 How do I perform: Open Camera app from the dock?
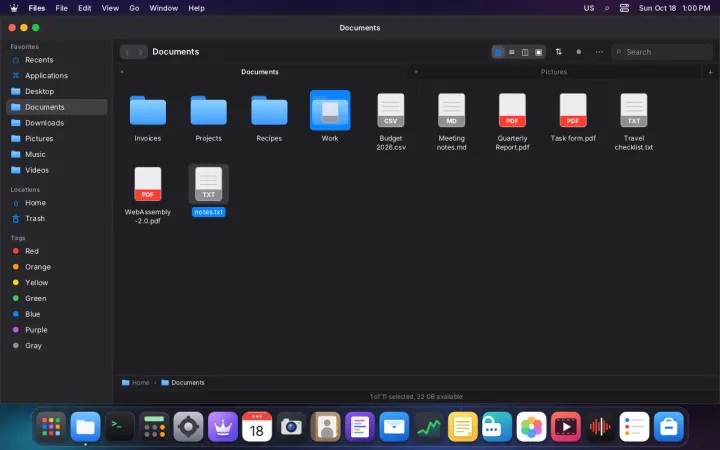click(291, 427)
